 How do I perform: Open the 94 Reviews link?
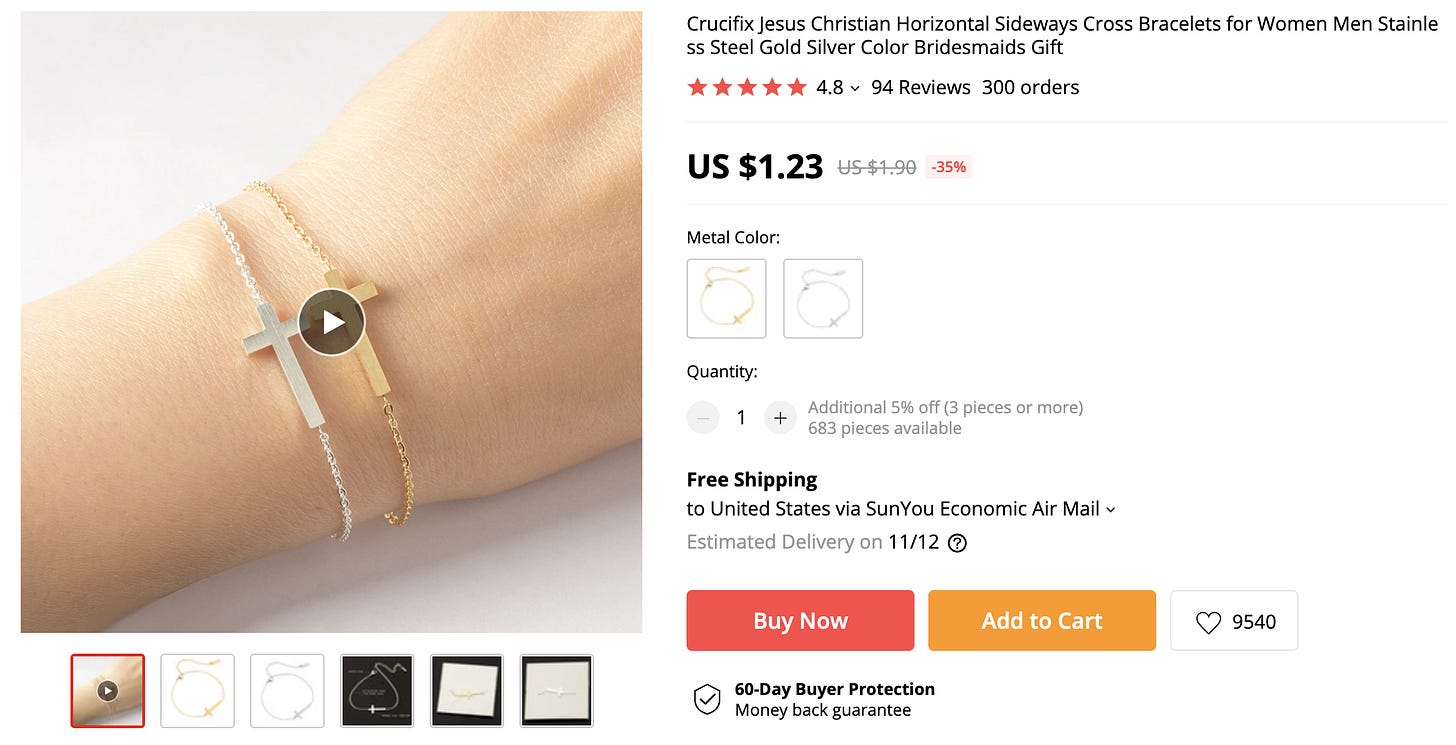(x=921, y=87)
